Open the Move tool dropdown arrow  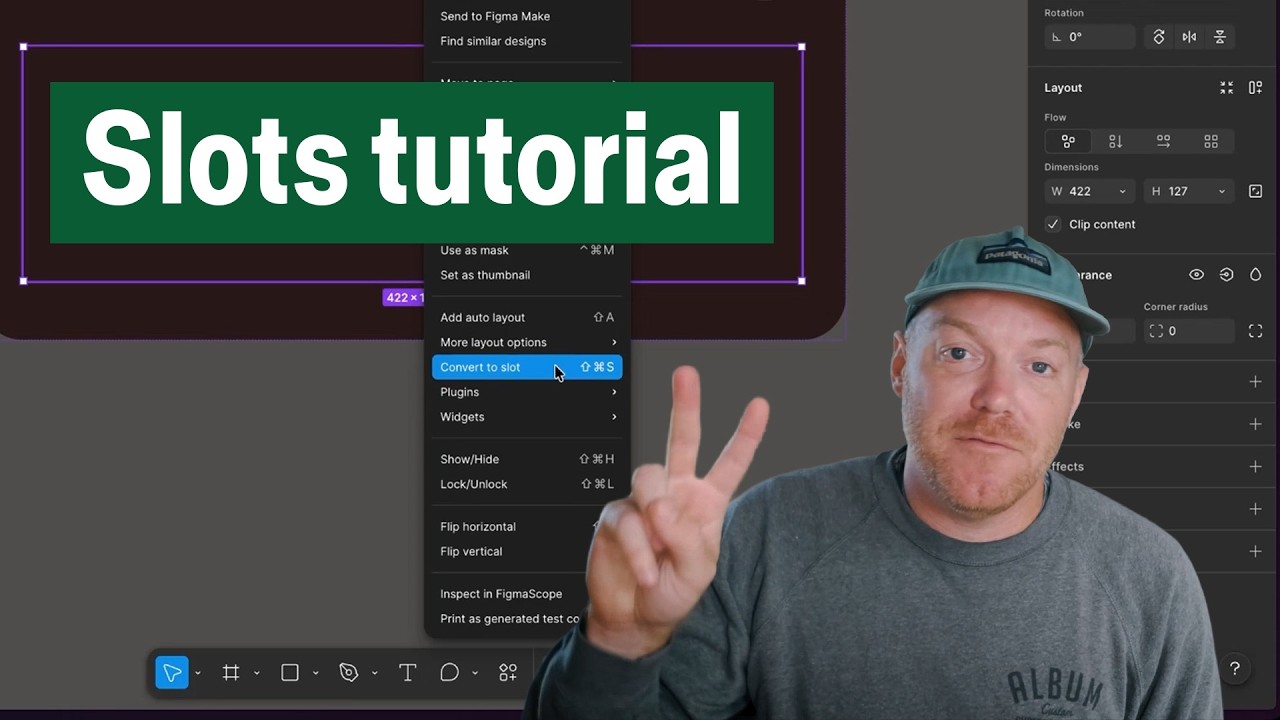tap(198, 673)
